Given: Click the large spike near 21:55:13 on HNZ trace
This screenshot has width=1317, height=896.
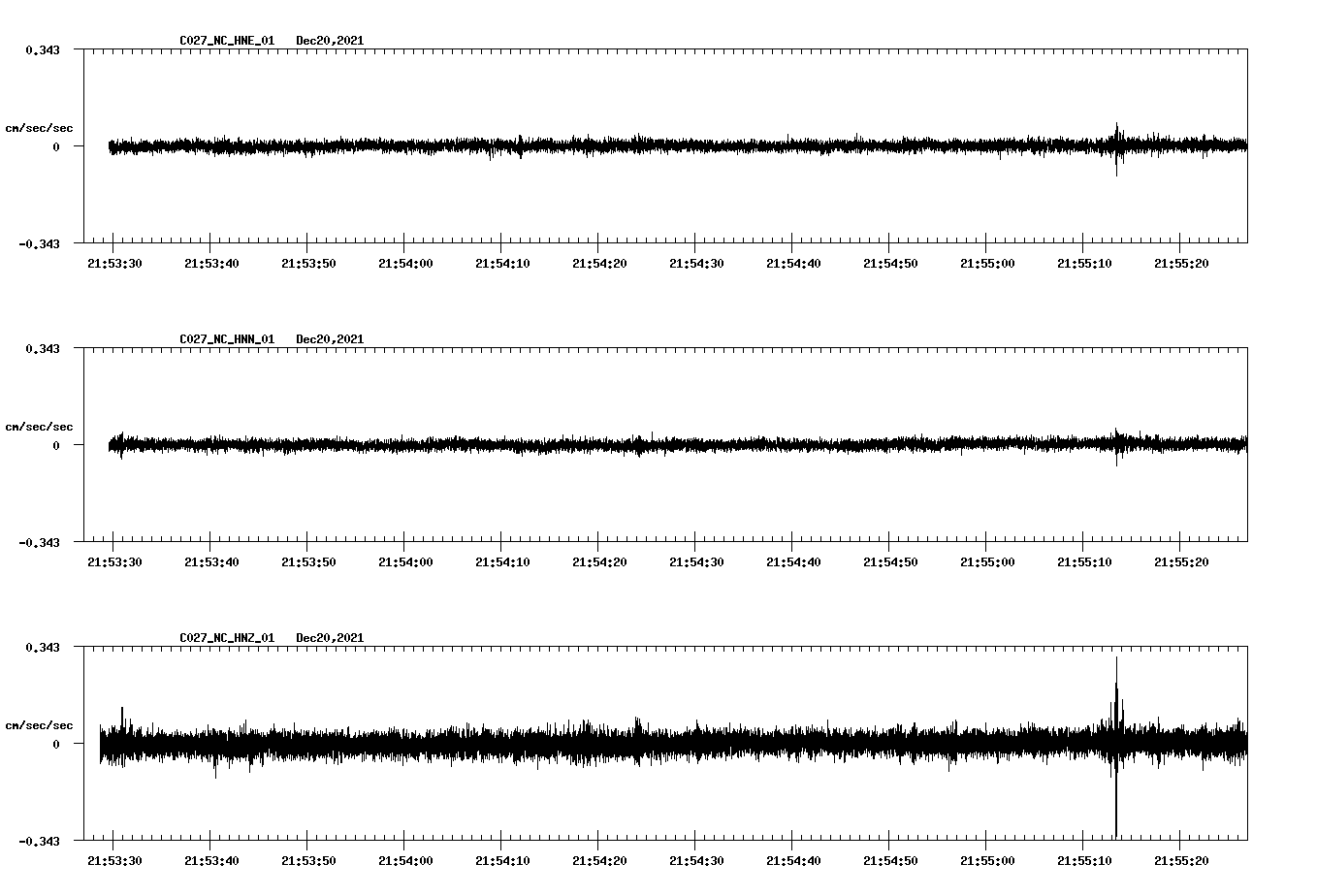Looking at the screenshot, I should coord(1116,747).
